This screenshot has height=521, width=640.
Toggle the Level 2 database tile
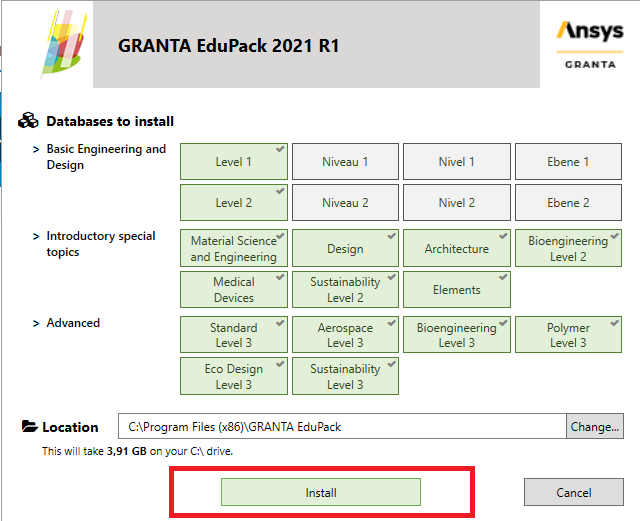coord(234,203)
